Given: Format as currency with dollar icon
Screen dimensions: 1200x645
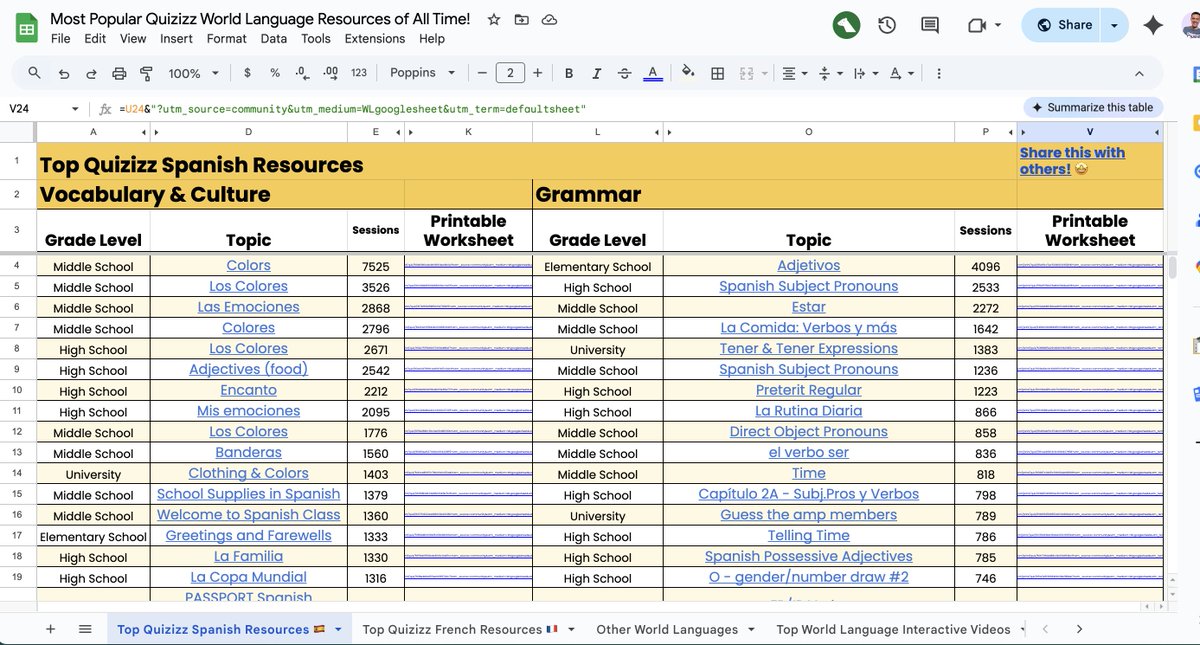Looking at the screenshot, I should tap(247, 73).
